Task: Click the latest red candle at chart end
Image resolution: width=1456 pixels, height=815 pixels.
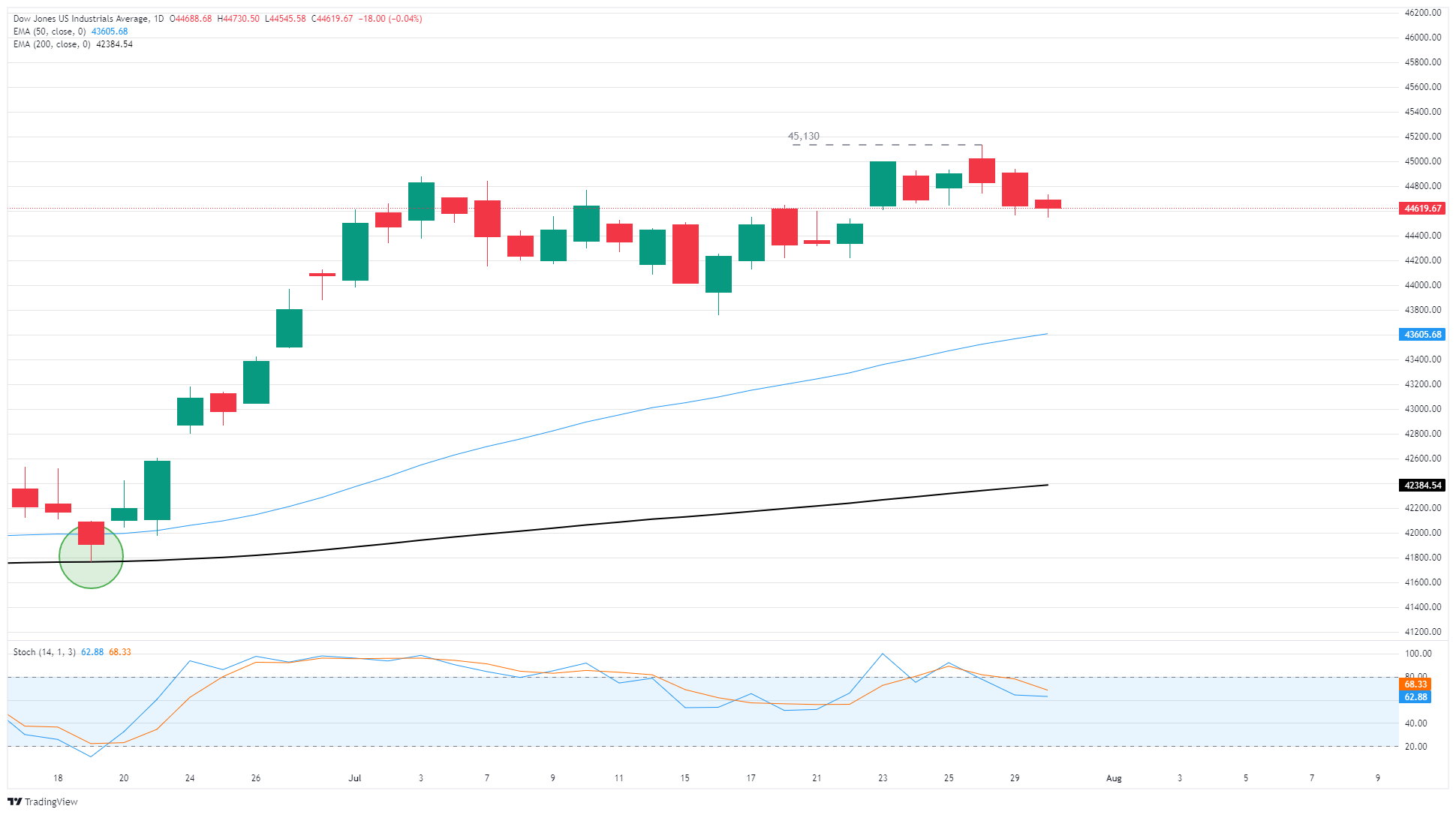Action: coord(1048,204)
